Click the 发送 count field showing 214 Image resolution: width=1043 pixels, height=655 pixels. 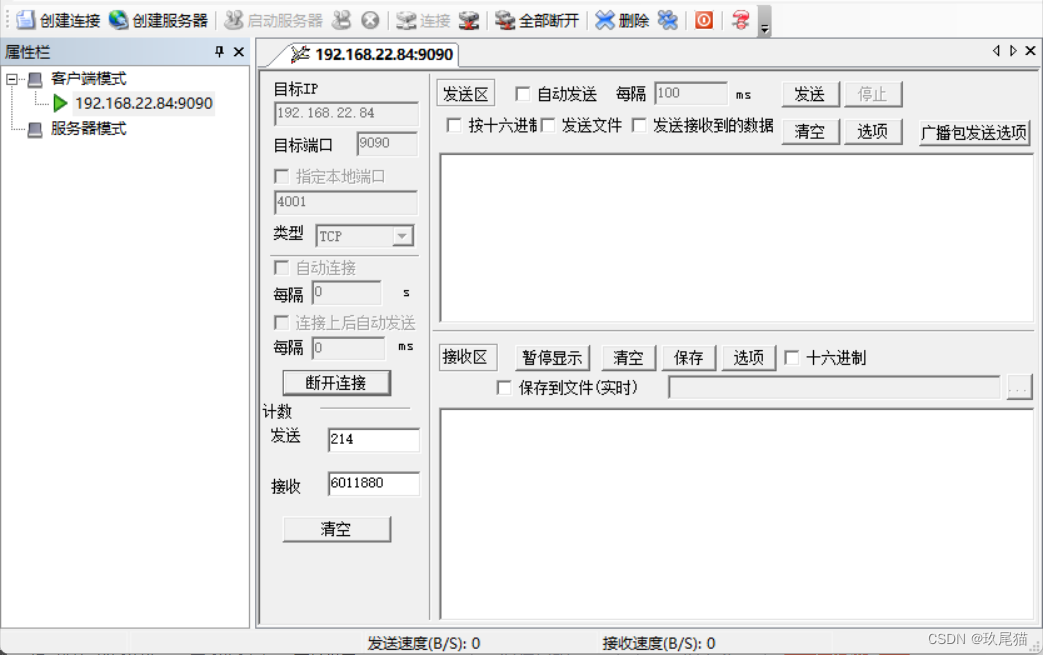click(x=374, y=440)
